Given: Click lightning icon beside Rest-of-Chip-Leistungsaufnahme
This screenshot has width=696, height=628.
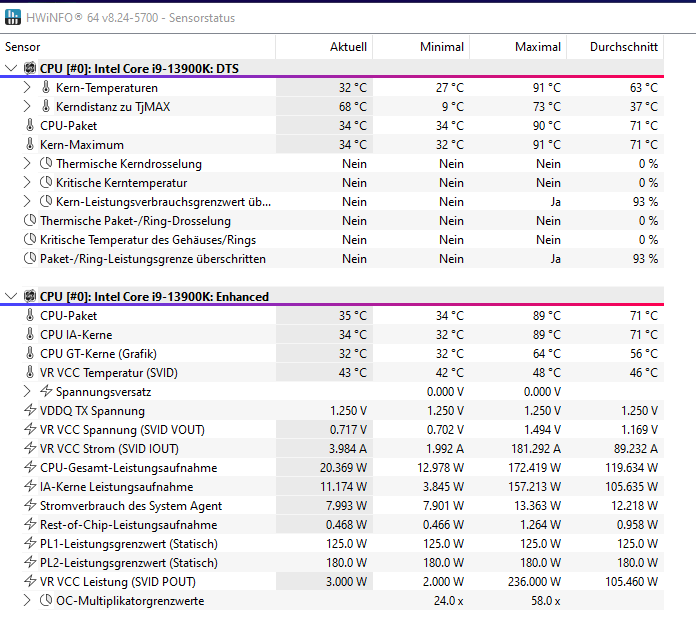Looking at the screenshot, I should point(30,524).
